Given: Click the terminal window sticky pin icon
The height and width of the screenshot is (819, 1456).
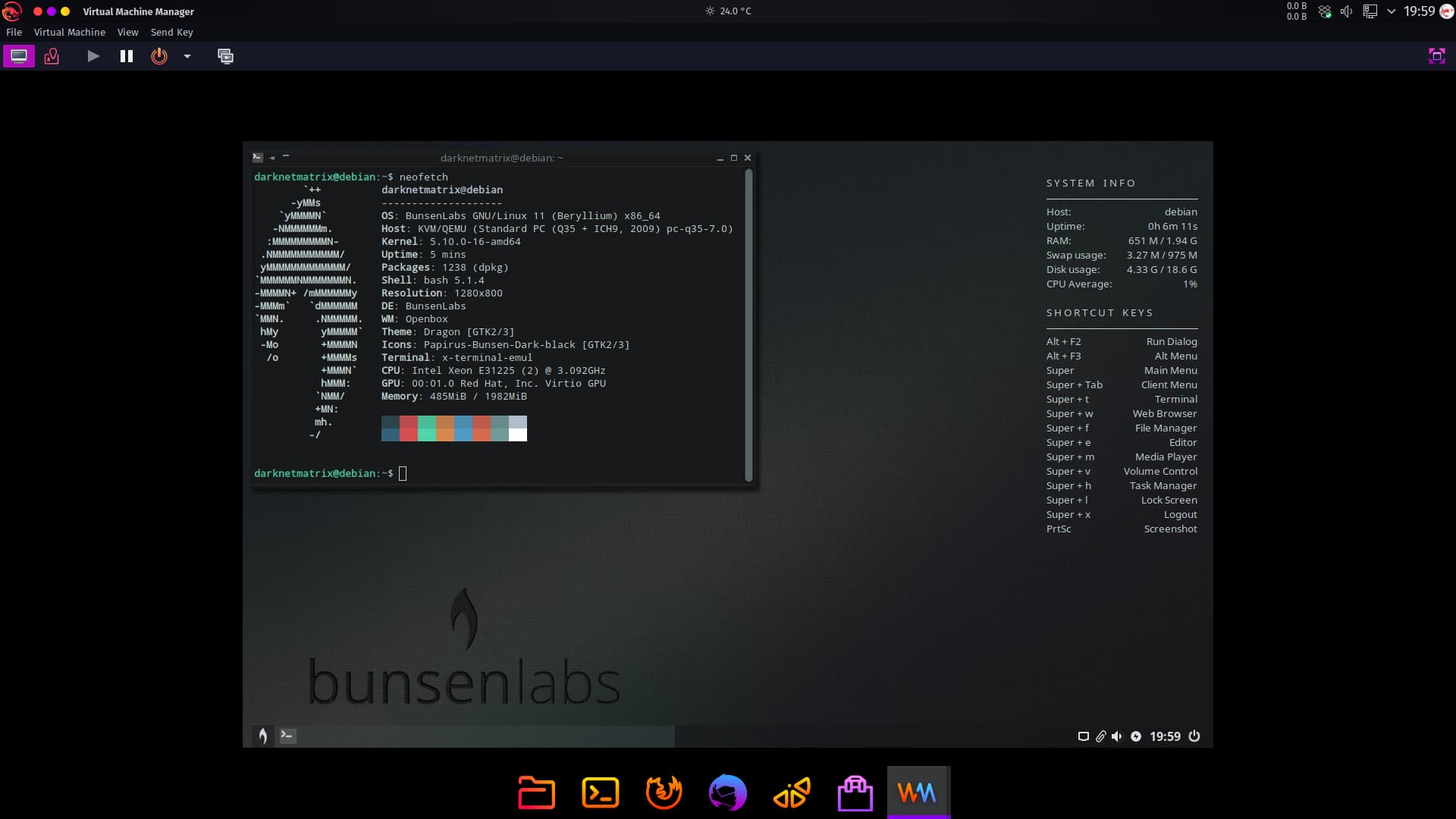Looking at the screenshot, I should 272,158.
